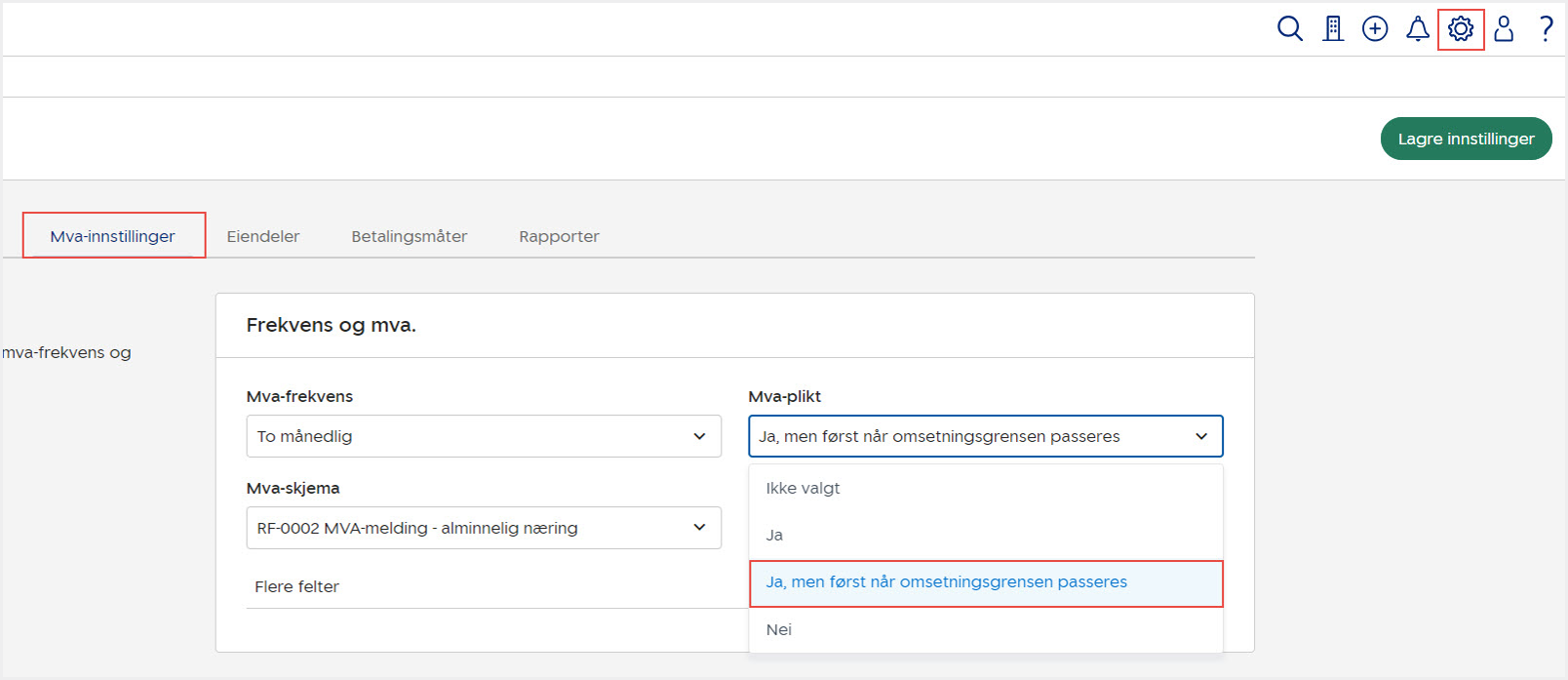Click the company building icon
Image resolution: width=1568 pixels, height=680 pixels.
1333,29
